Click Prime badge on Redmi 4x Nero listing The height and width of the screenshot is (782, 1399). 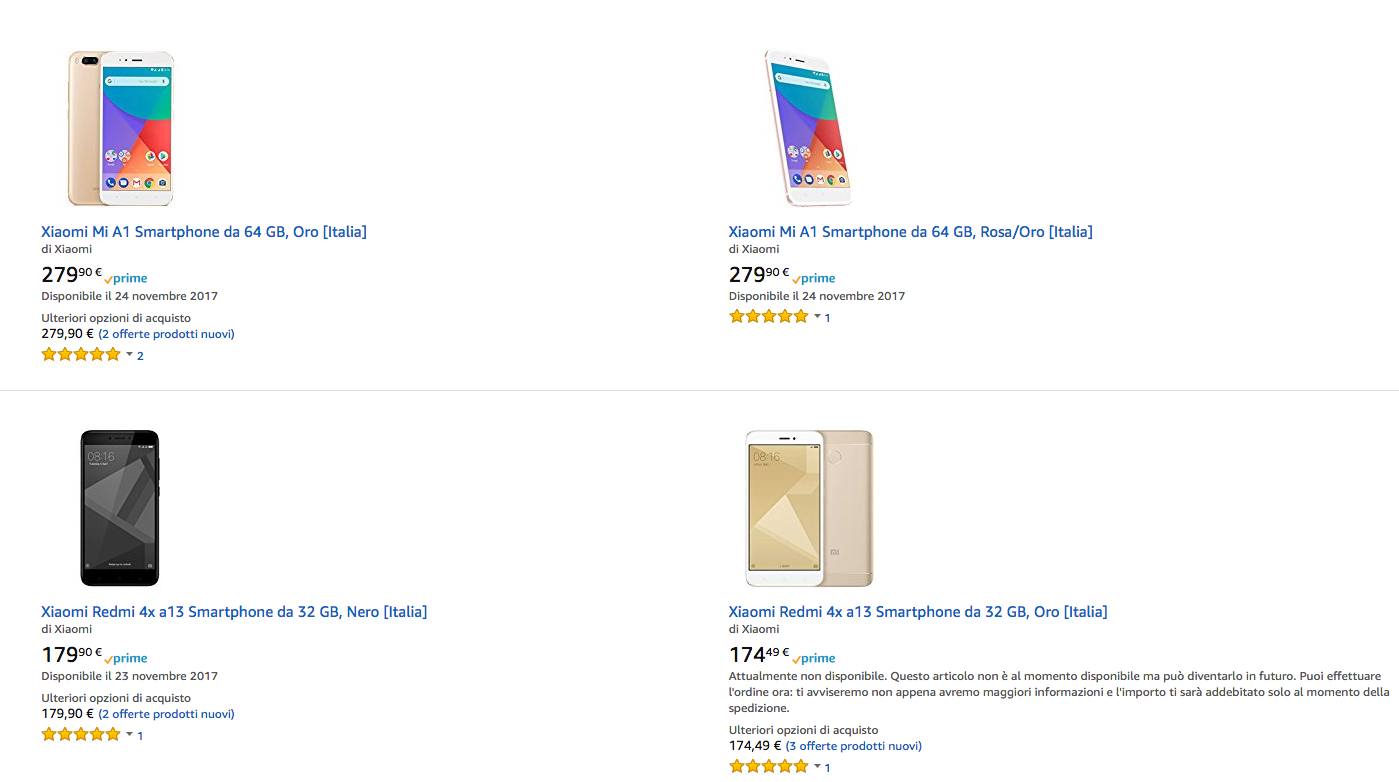[126, 659]
